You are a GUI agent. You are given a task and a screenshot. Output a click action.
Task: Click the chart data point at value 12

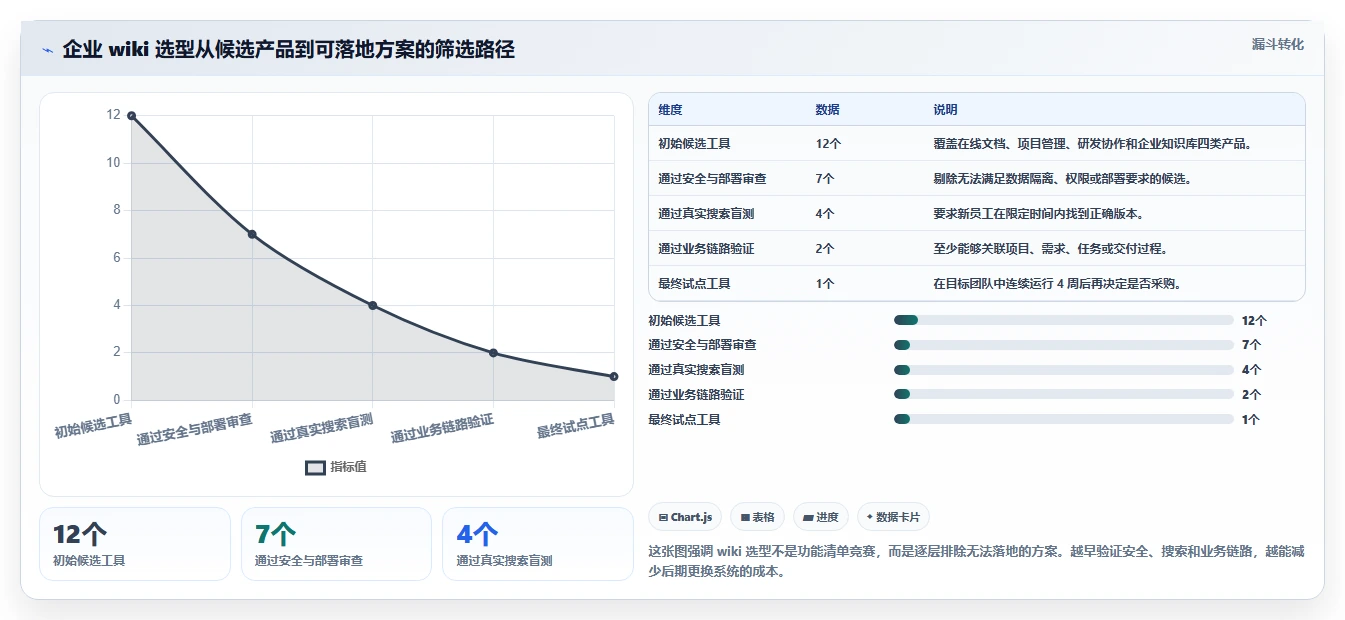point(131,116)
